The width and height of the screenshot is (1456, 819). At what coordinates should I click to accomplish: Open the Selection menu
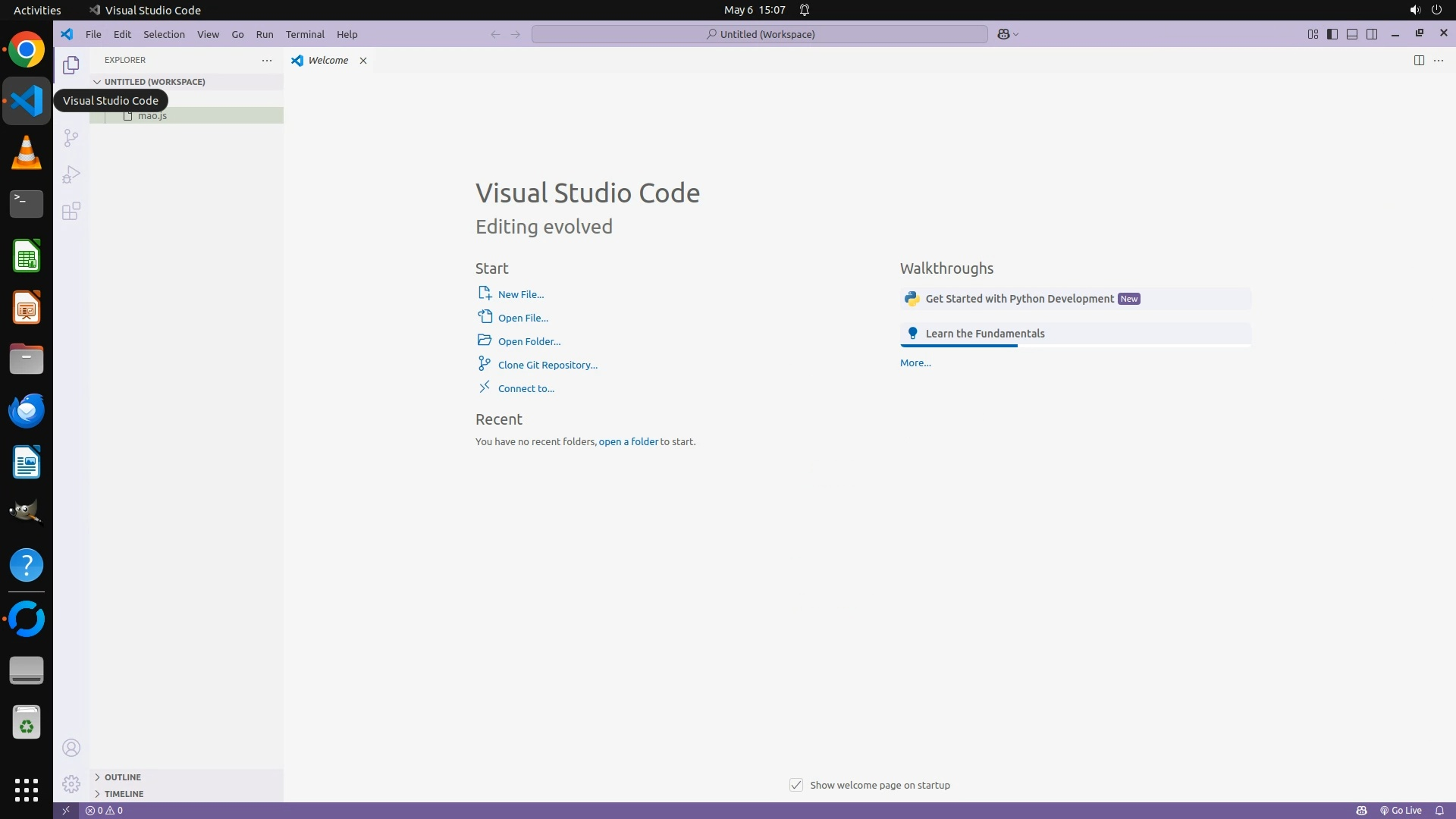point(164,34)
